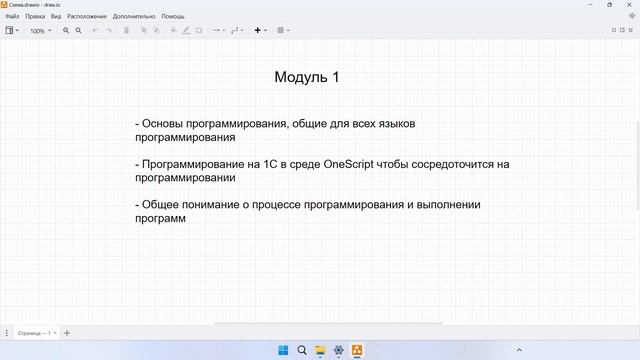Collapse the toolbar with double-chevron icon
Image resolution: width=640 pixels, height=360 pixels.
tap(631, 30)
